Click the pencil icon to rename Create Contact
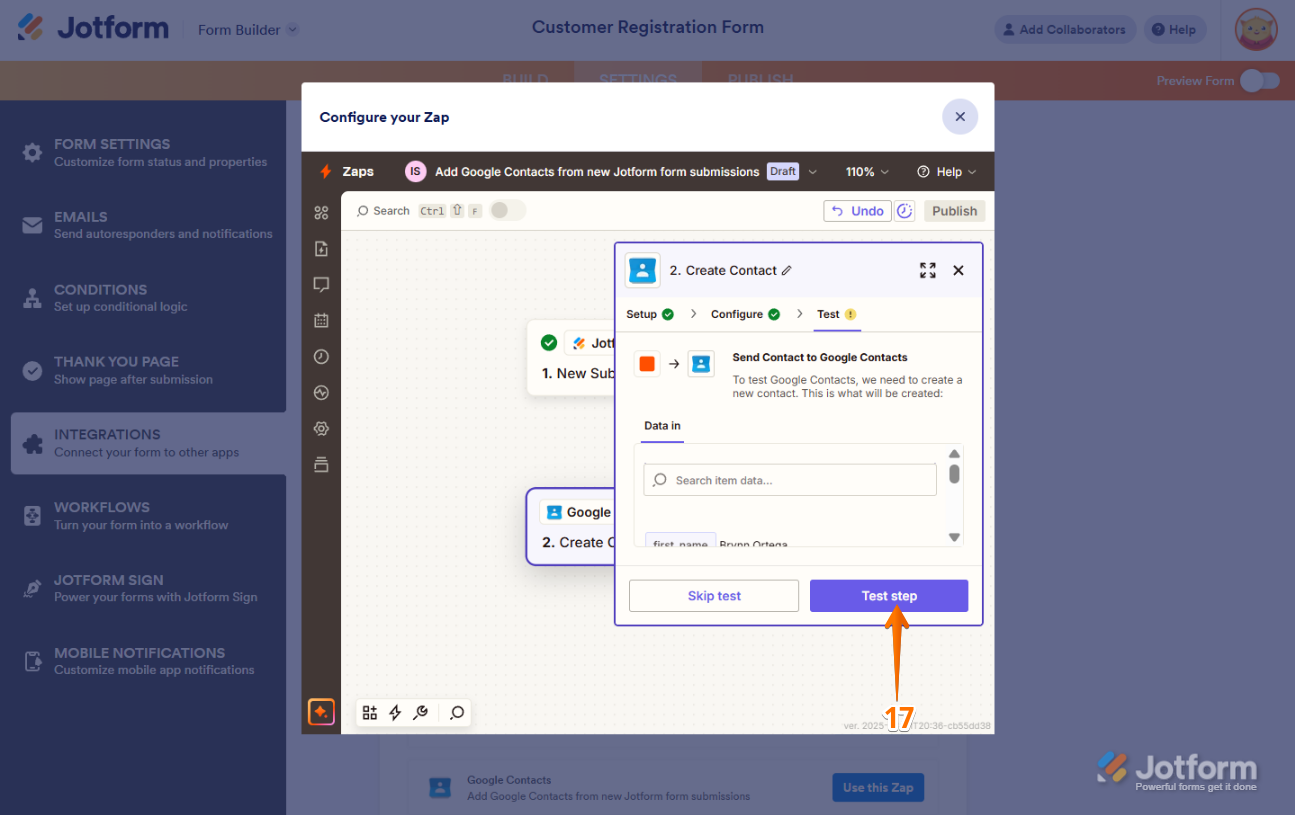The width and height of the screenshot is (1295, 815). (x=787, y=270)
